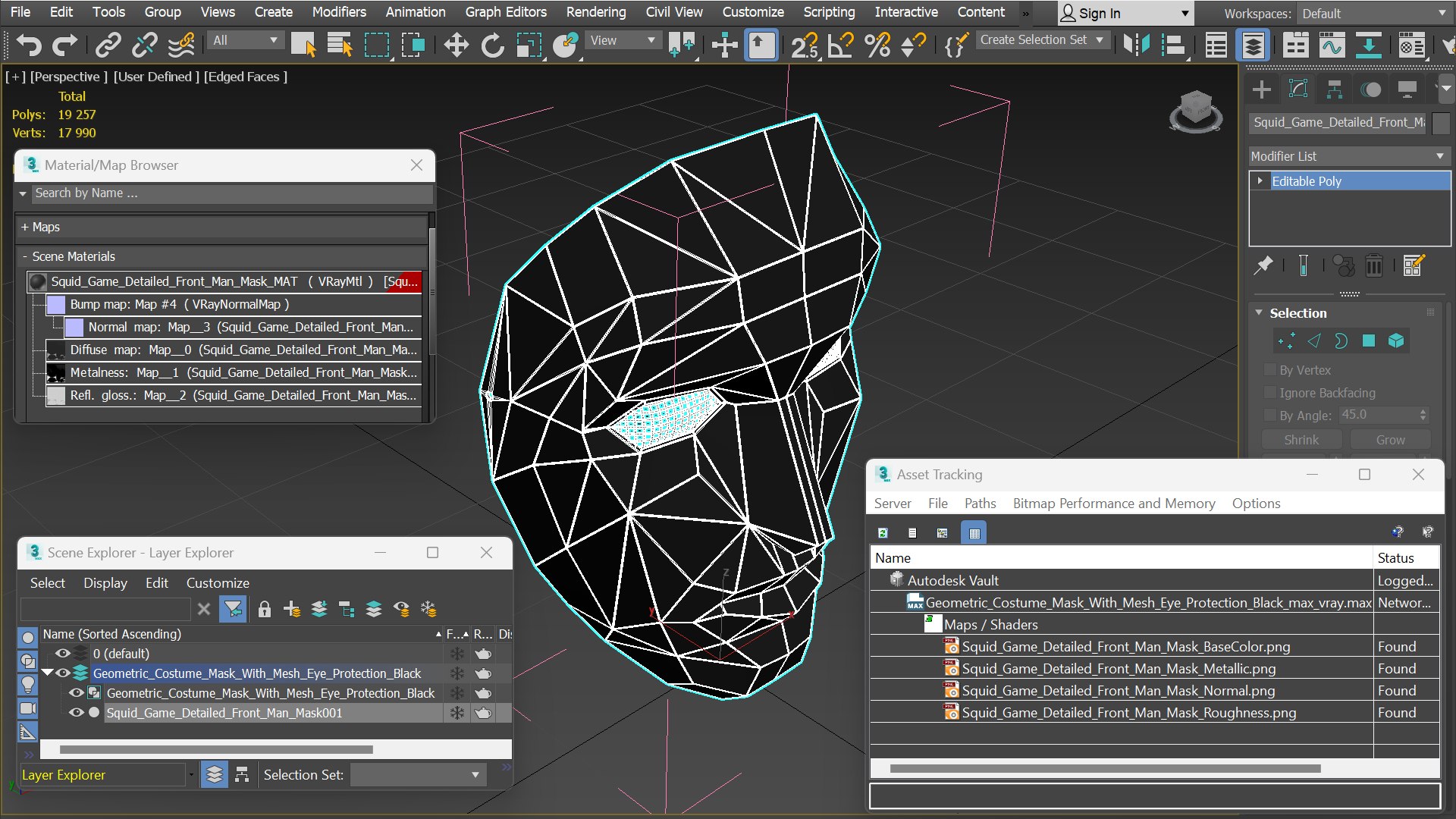Screen dimensions: 1456x819
Task: Choose Rectangular Selection Region tool
Action: pos(377,45)
